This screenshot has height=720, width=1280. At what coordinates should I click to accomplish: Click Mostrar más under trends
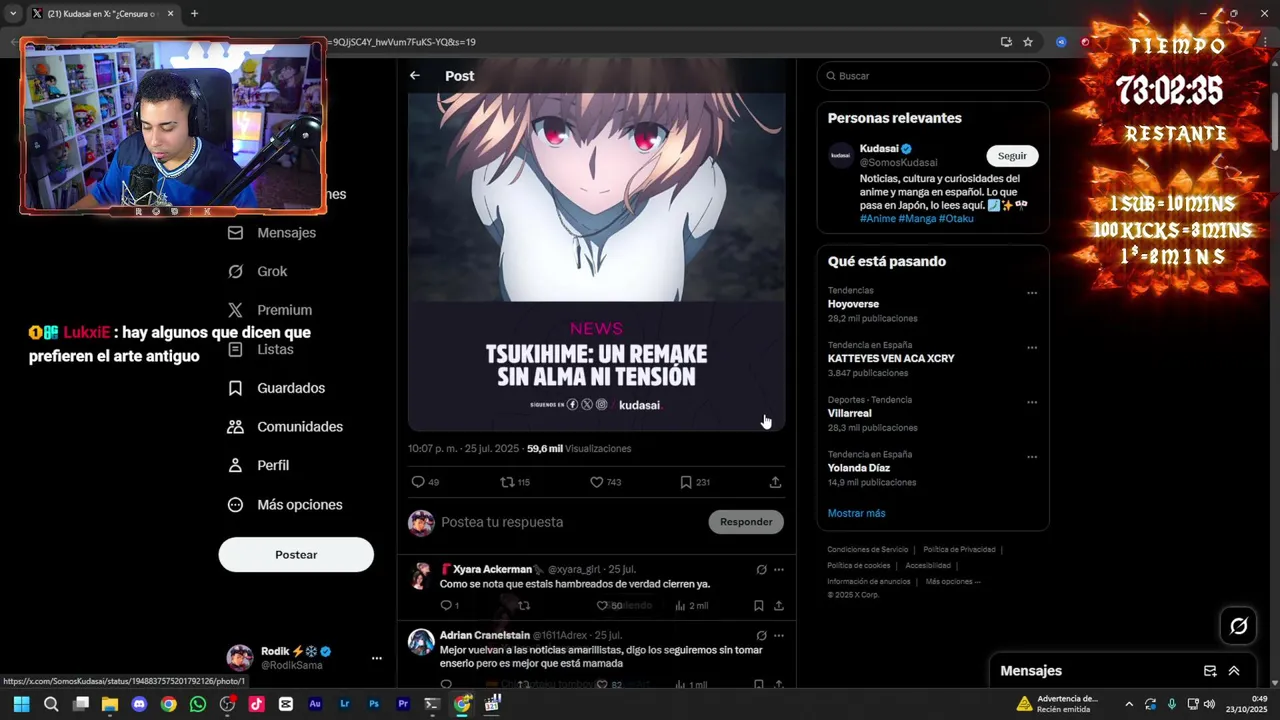[856, 513]
